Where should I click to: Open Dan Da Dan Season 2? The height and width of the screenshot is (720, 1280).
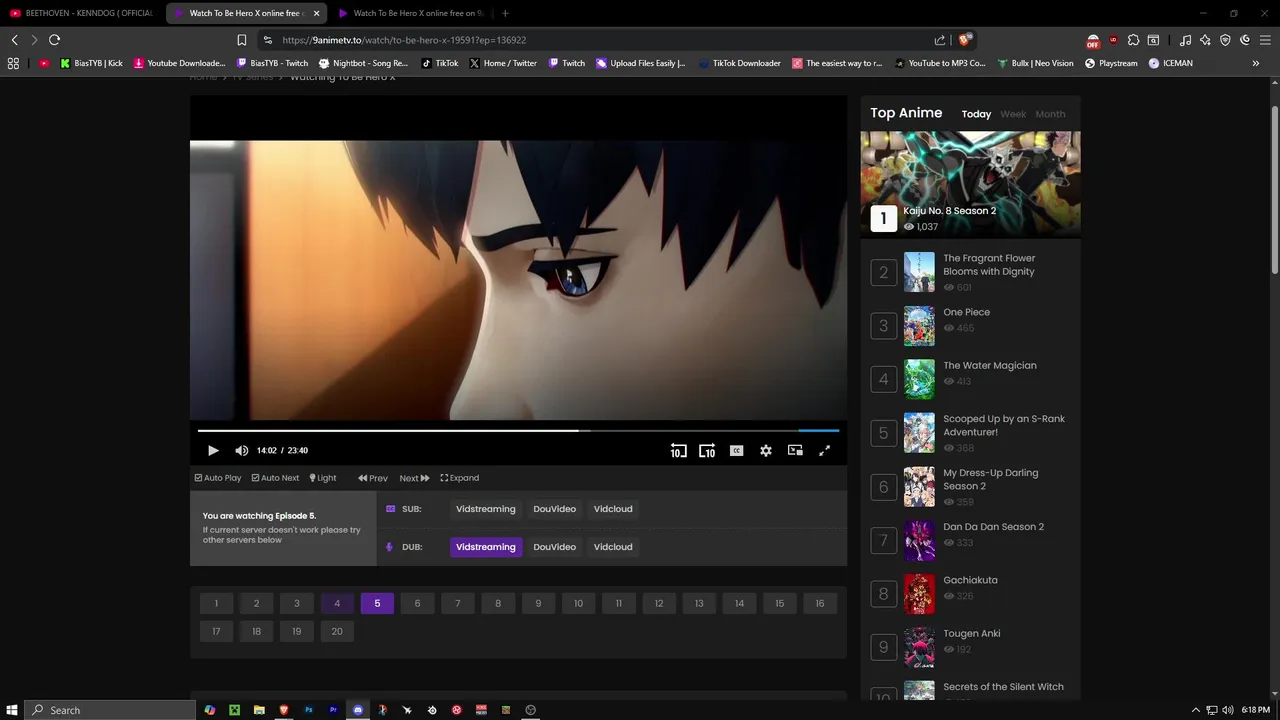click(993, 527)
